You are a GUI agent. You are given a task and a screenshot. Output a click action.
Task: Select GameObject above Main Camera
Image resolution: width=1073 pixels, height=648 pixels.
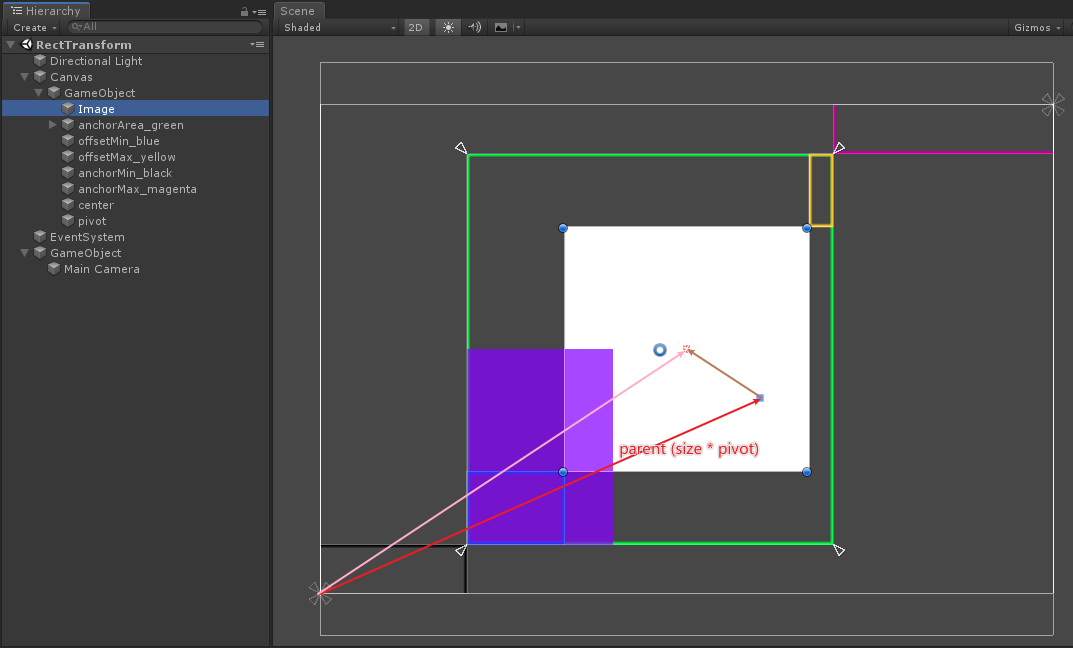(x=86, y=253)
